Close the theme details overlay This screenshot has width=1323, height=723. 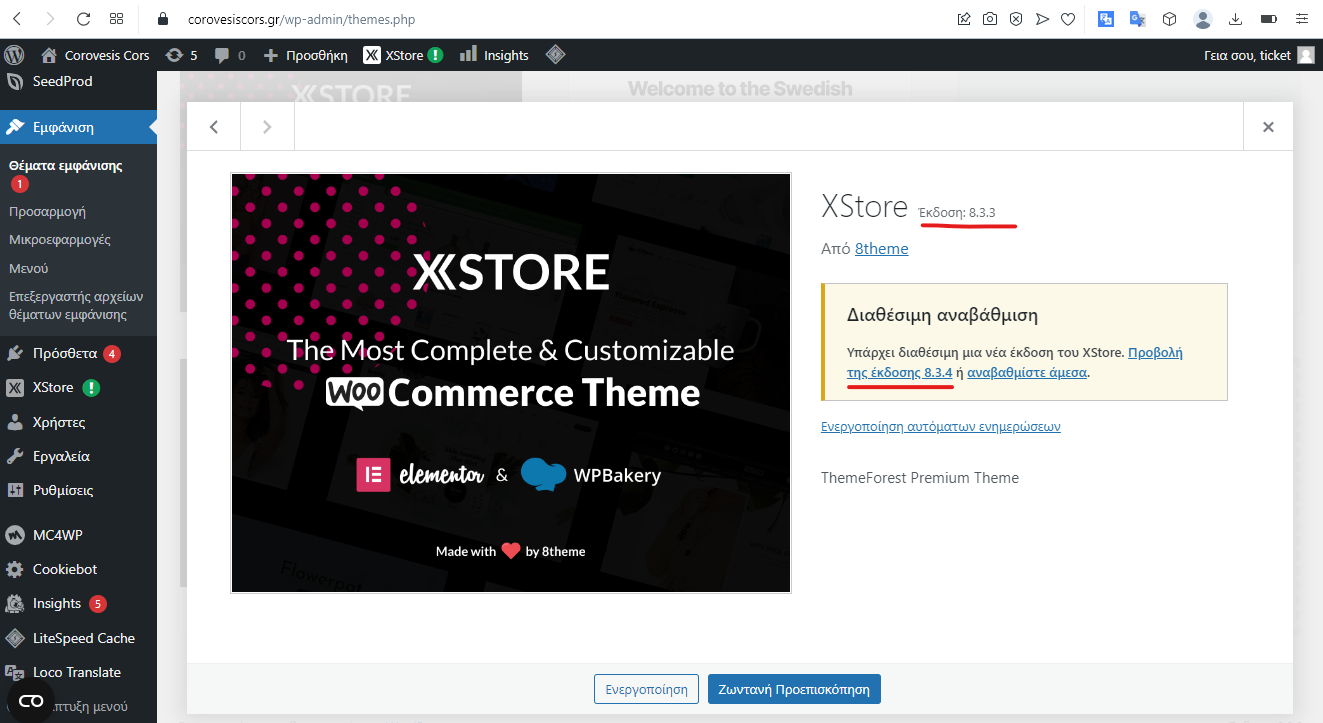click(x=1268, y=127)
